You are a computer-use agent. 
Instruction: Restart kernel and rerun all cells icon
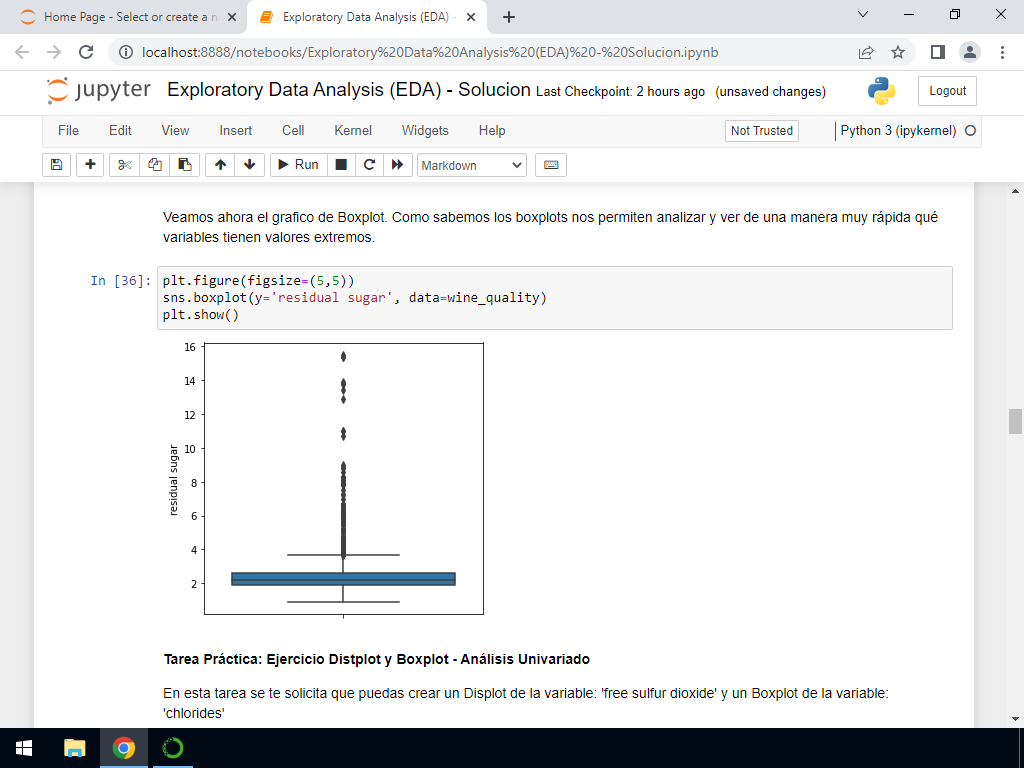397,165
